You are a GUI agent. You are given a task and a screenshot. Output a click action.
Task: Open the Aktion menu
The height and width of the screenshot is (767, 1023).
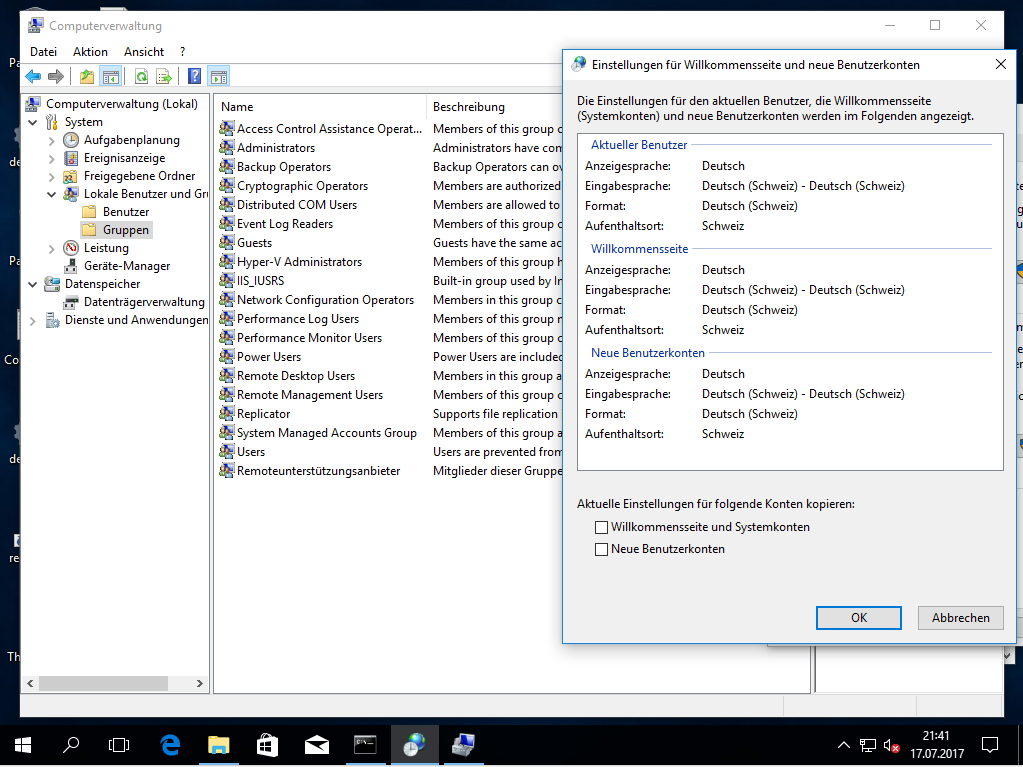(90, 52)
